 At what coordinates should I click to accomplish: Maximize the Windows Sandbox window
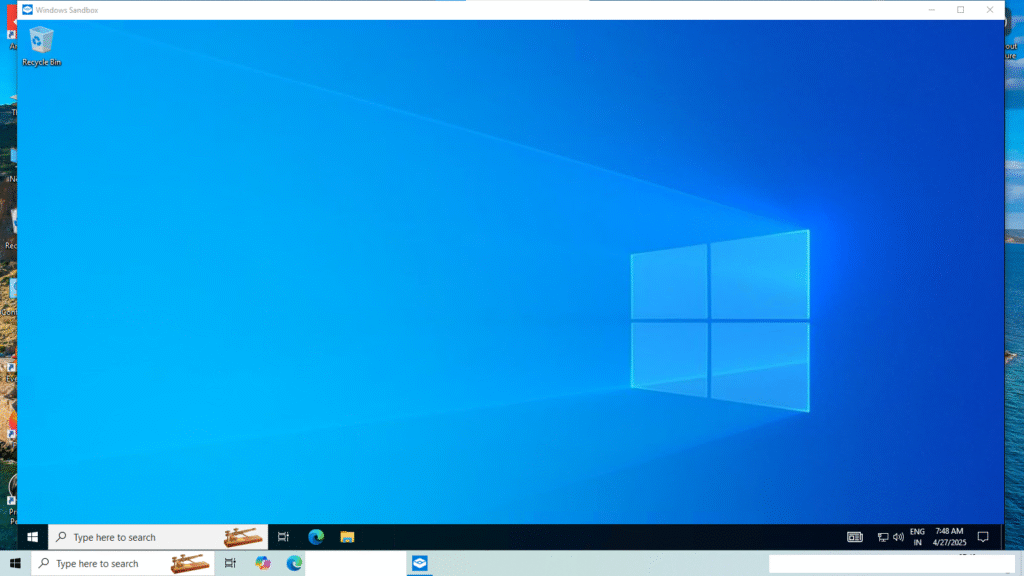pyautogui.click(x=961, y=10)
